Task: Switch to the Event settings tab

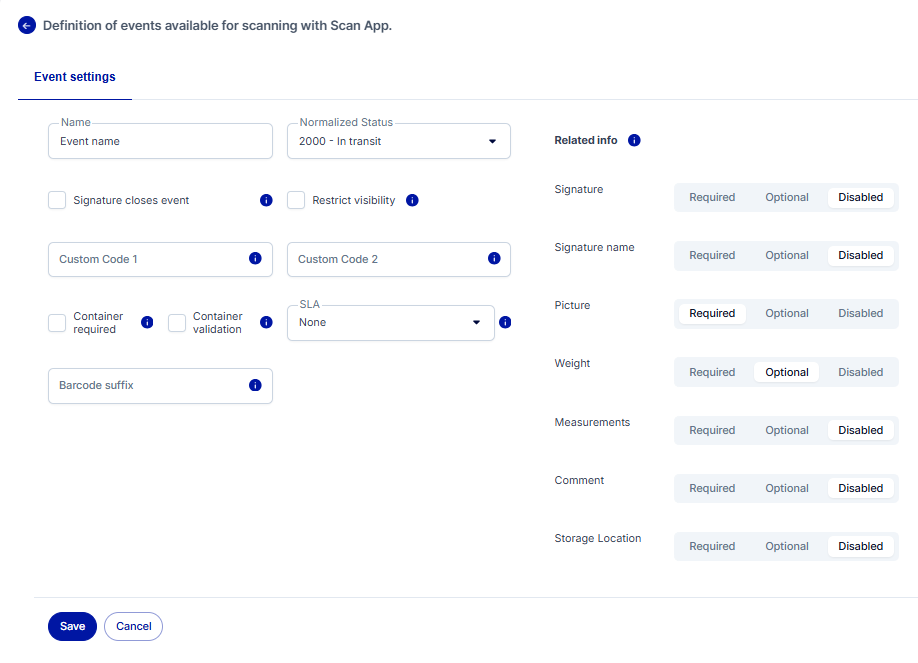Action: click(x=75, y=77)
